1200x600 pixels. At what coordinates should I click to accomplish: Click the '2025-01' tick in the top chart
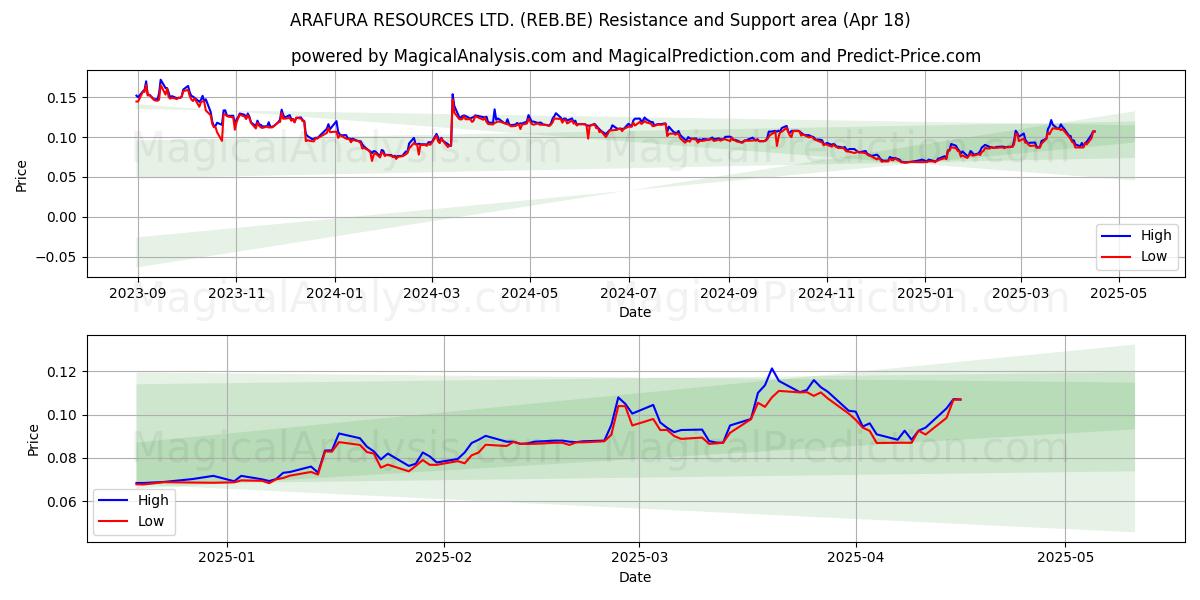[924, 293]
